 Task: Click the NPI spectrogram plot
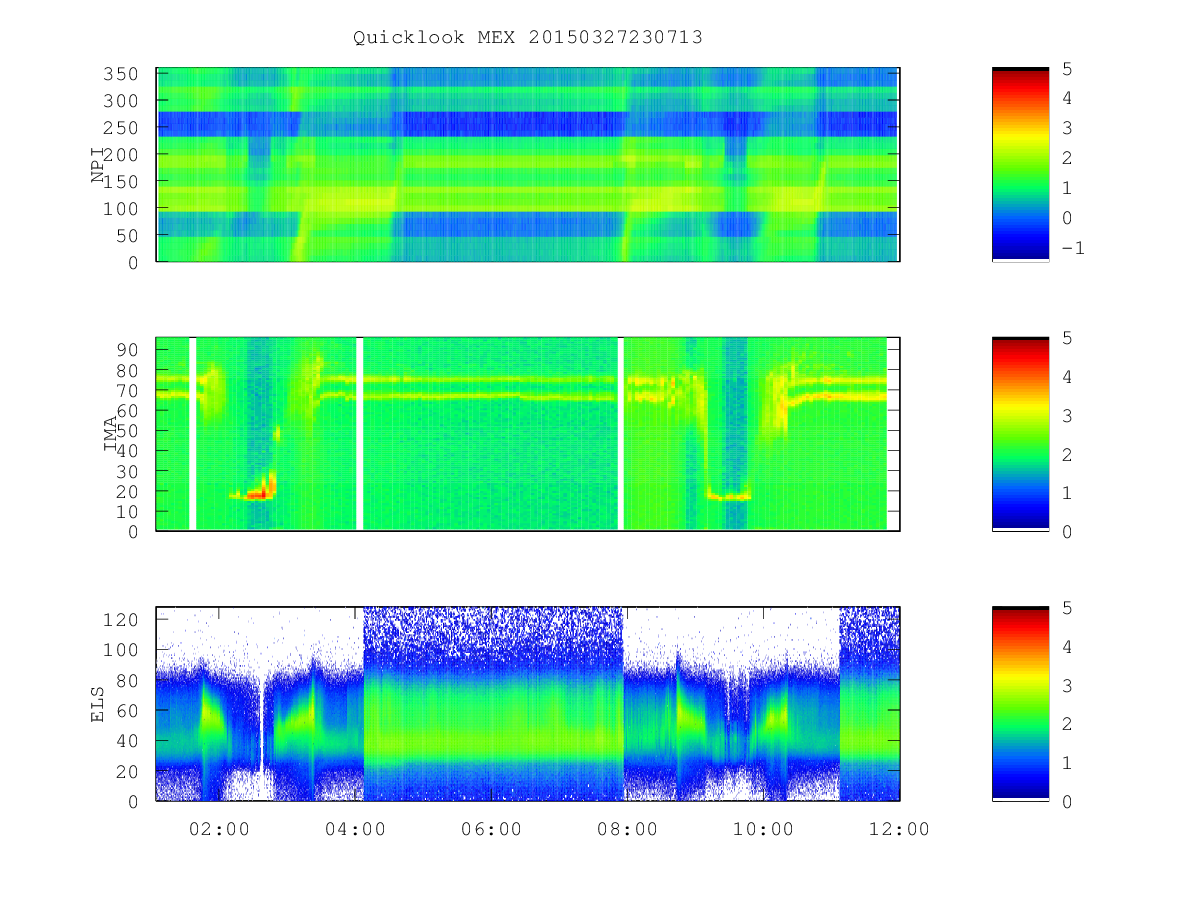(x=528, y=165)
